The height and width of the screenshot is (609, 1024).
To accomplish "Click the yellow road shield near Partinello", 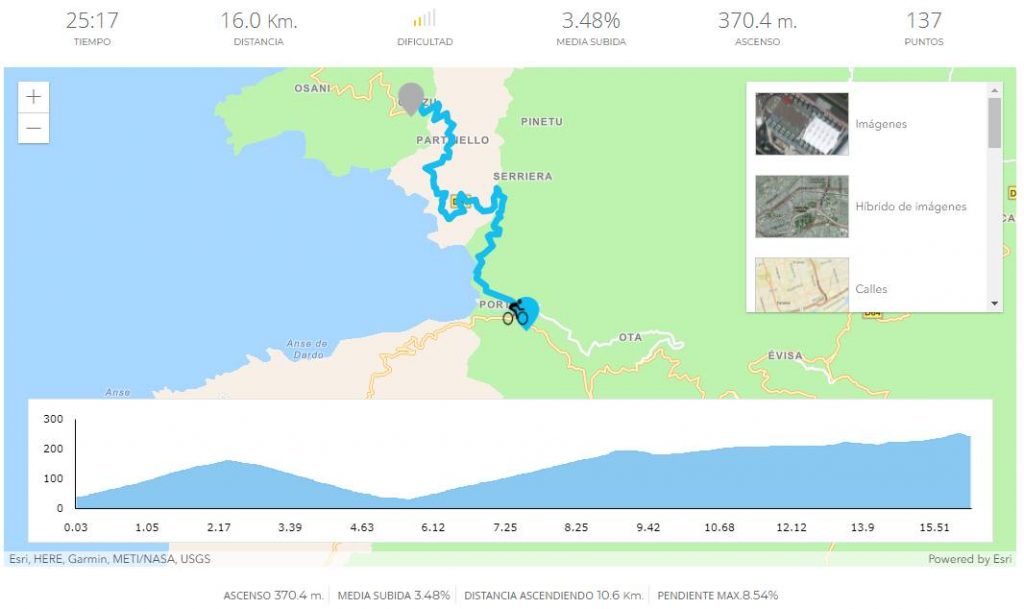I will (x=460, y=202).
